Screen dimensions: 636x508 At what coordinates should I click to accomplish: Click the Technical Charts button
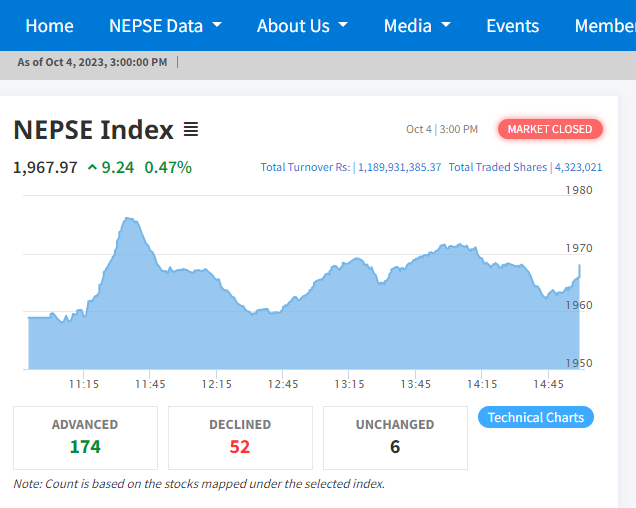(x=535, y=417)
